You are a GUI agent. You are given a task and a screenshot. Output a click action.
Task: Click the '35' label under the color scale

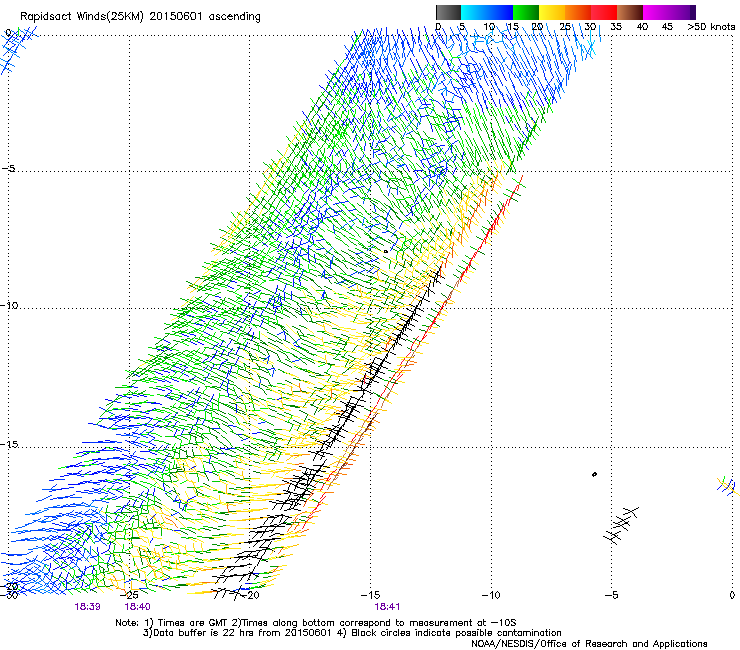click(616, 27)
